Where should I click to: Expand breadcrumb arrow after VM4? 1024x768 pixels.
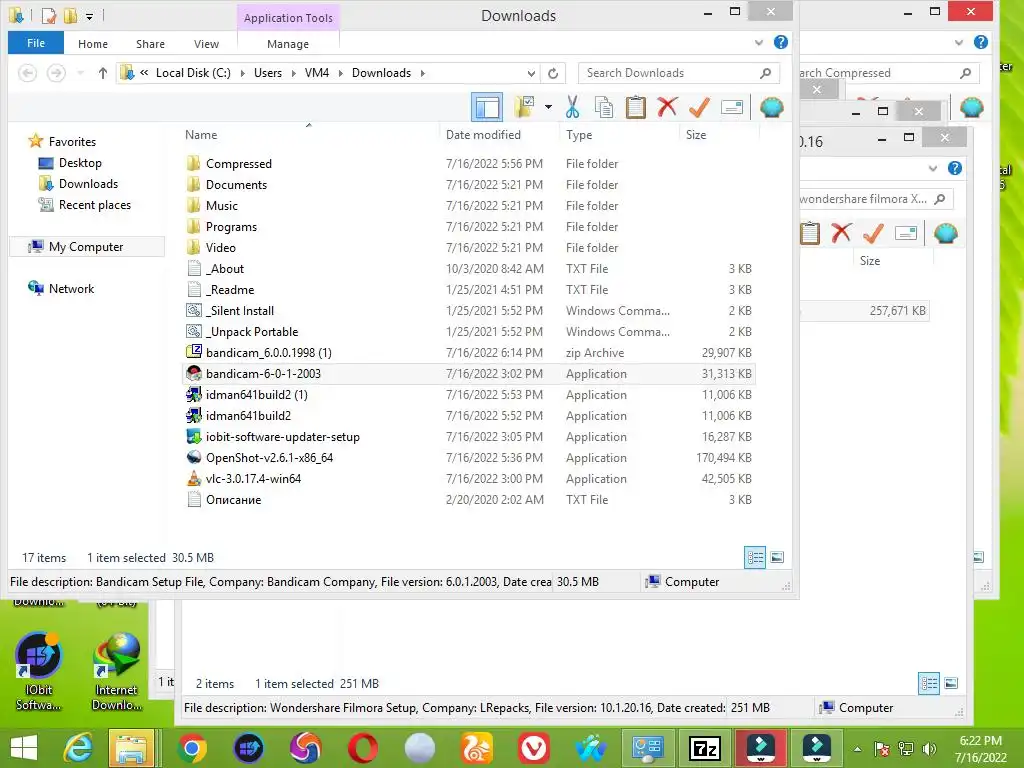(x=340, y=73)
